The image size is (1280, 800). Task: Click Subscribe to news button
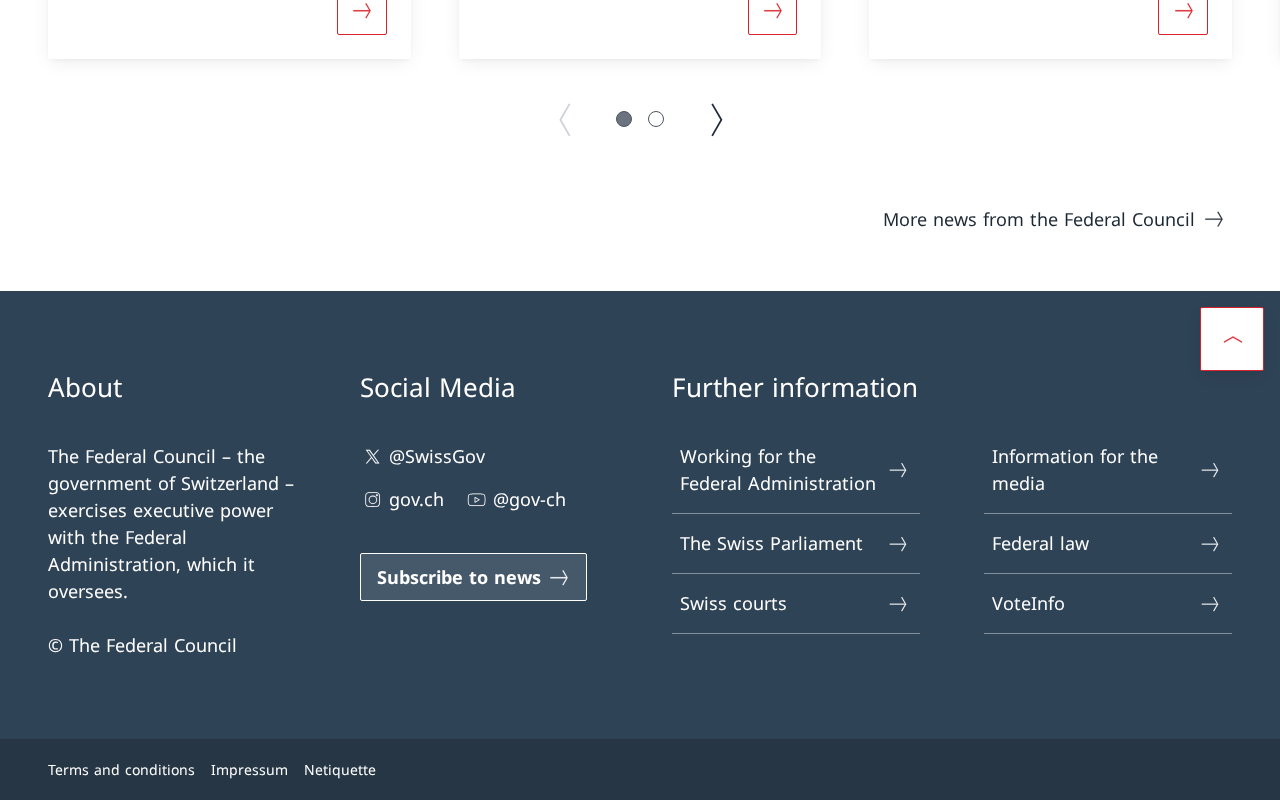(473, 577)
